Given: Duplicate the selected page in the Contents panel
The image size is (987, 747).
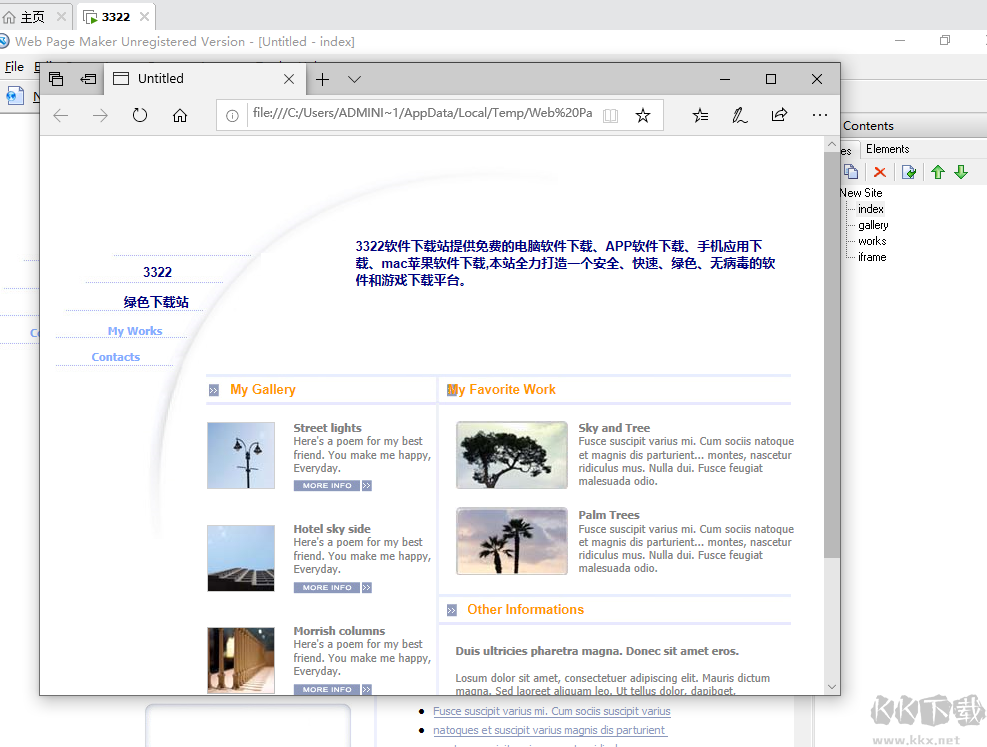Looking at the screenshot, I should tap(851, 172).
